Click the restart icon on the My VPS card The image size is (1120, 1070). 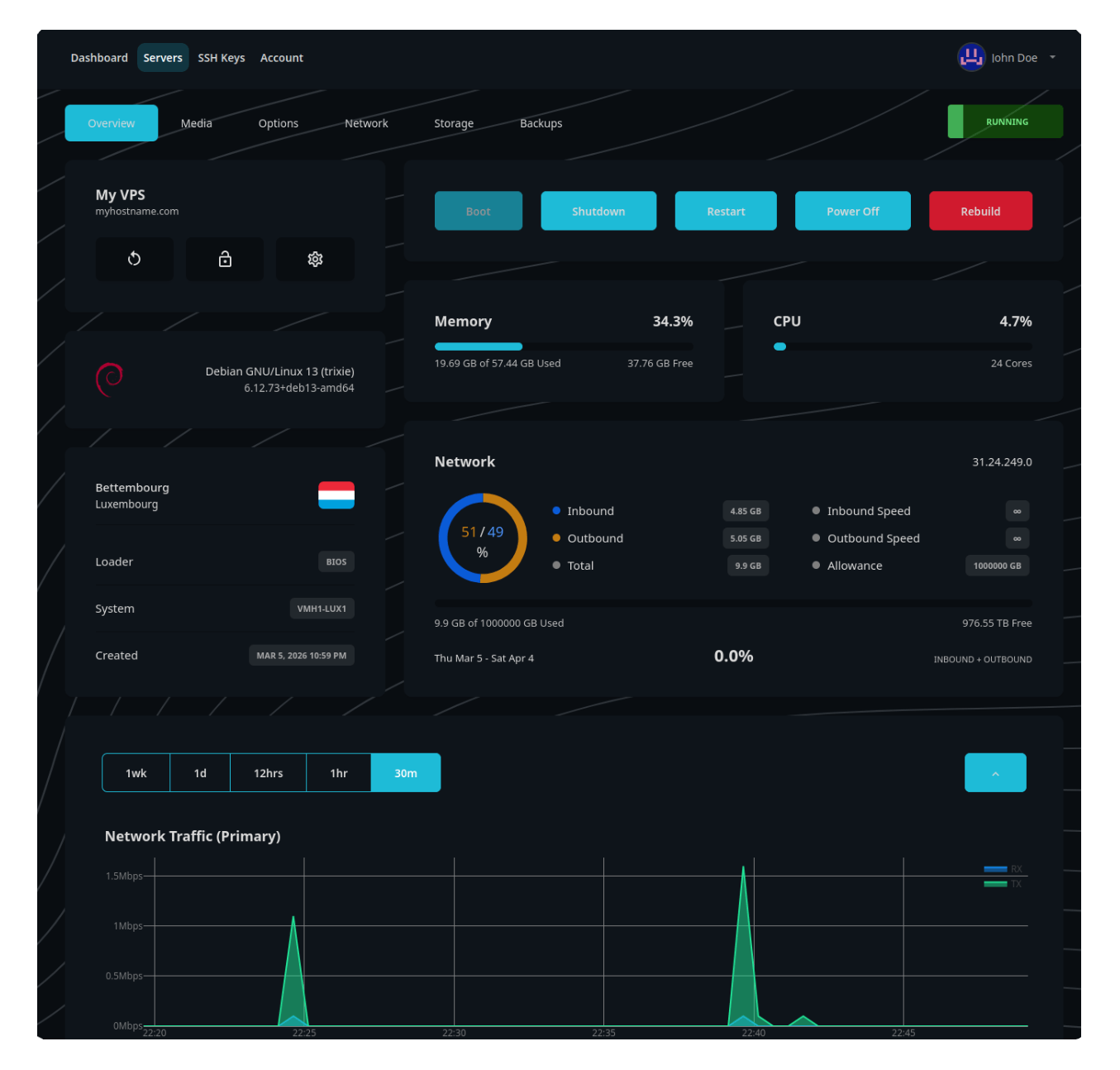tap(134, 259)
